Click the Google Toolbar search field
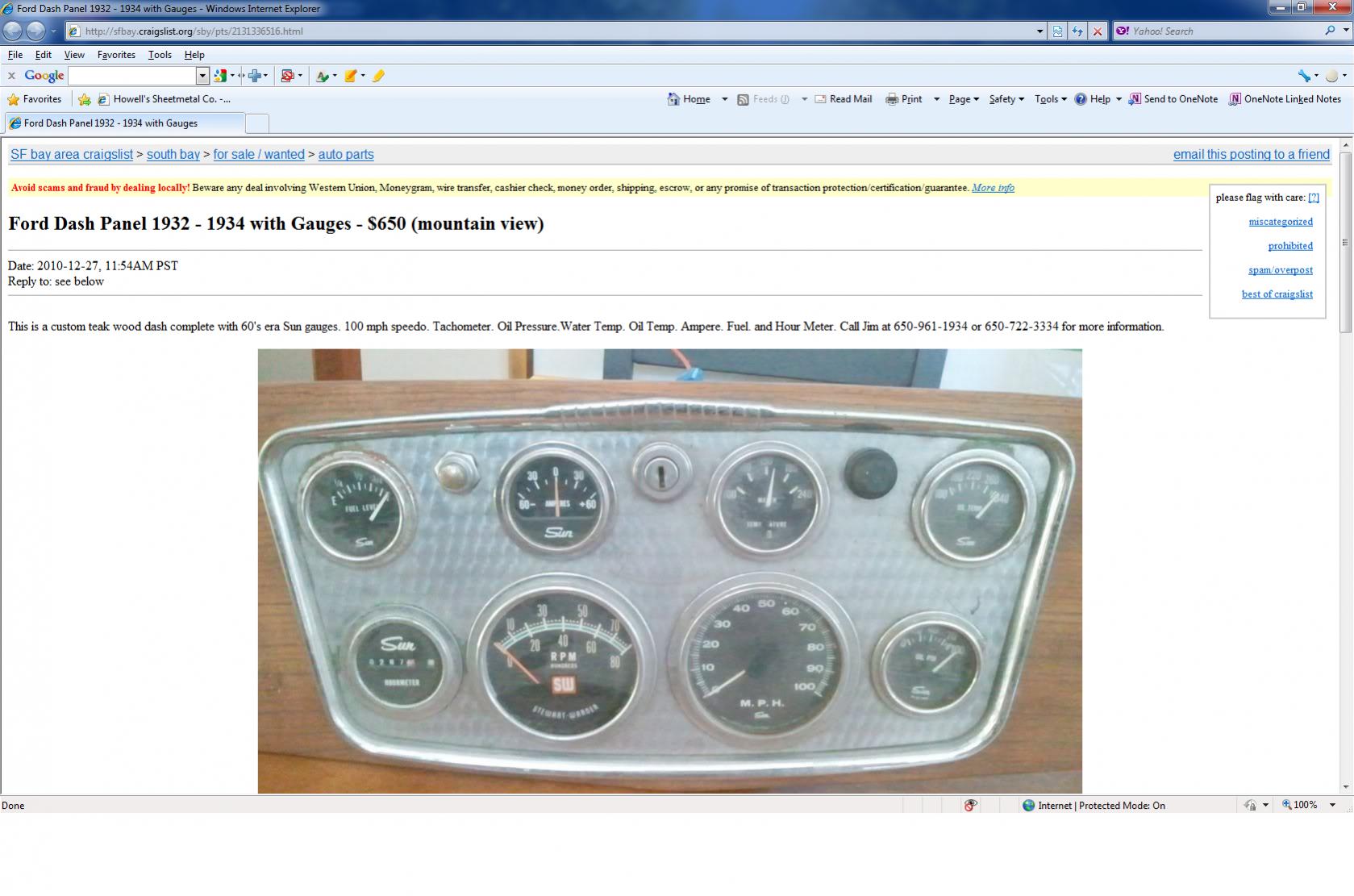The height and width of the screenshot is (896, 1354). [x=132, y=76]
